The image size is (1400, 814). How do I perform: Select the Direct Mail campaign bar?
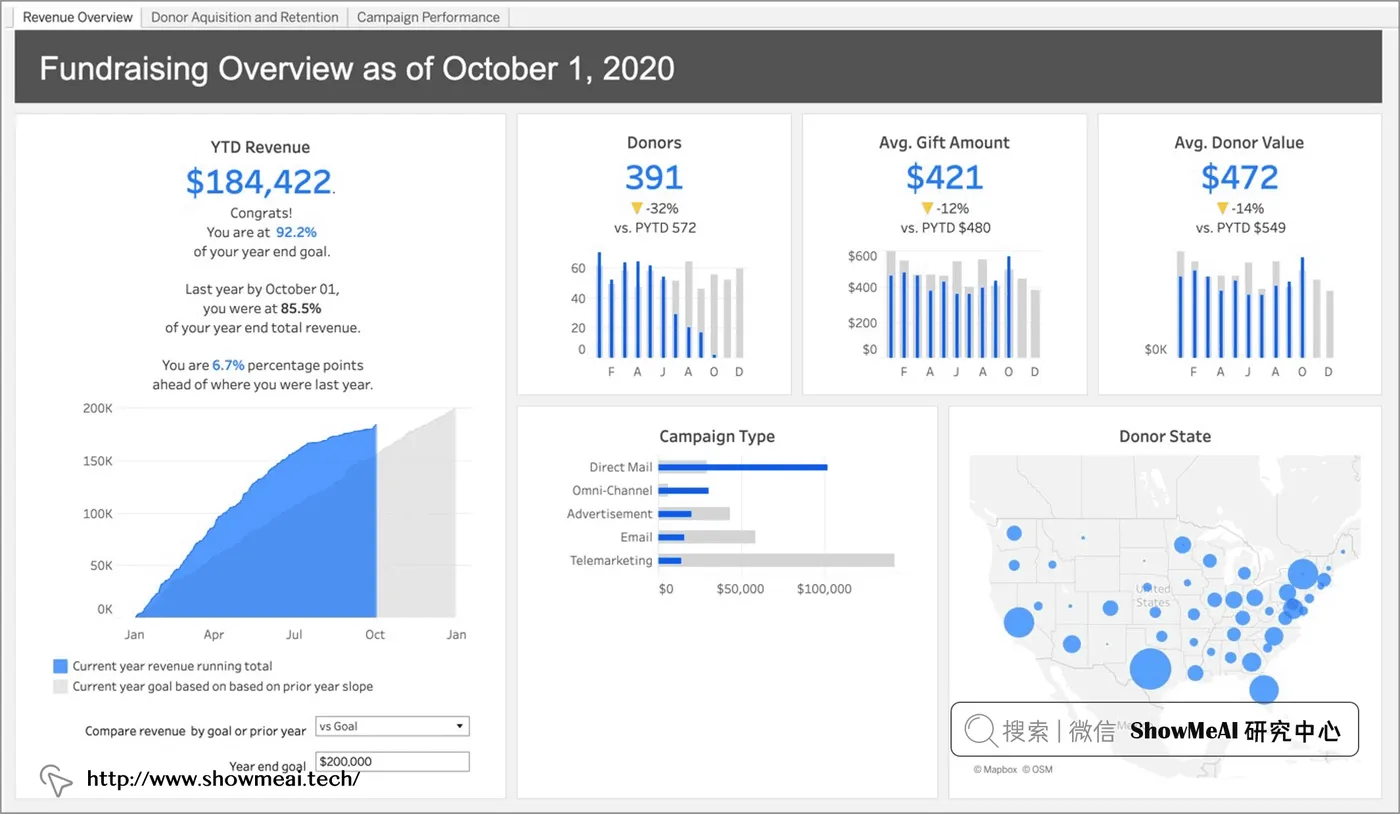click(x=743, y=467)
